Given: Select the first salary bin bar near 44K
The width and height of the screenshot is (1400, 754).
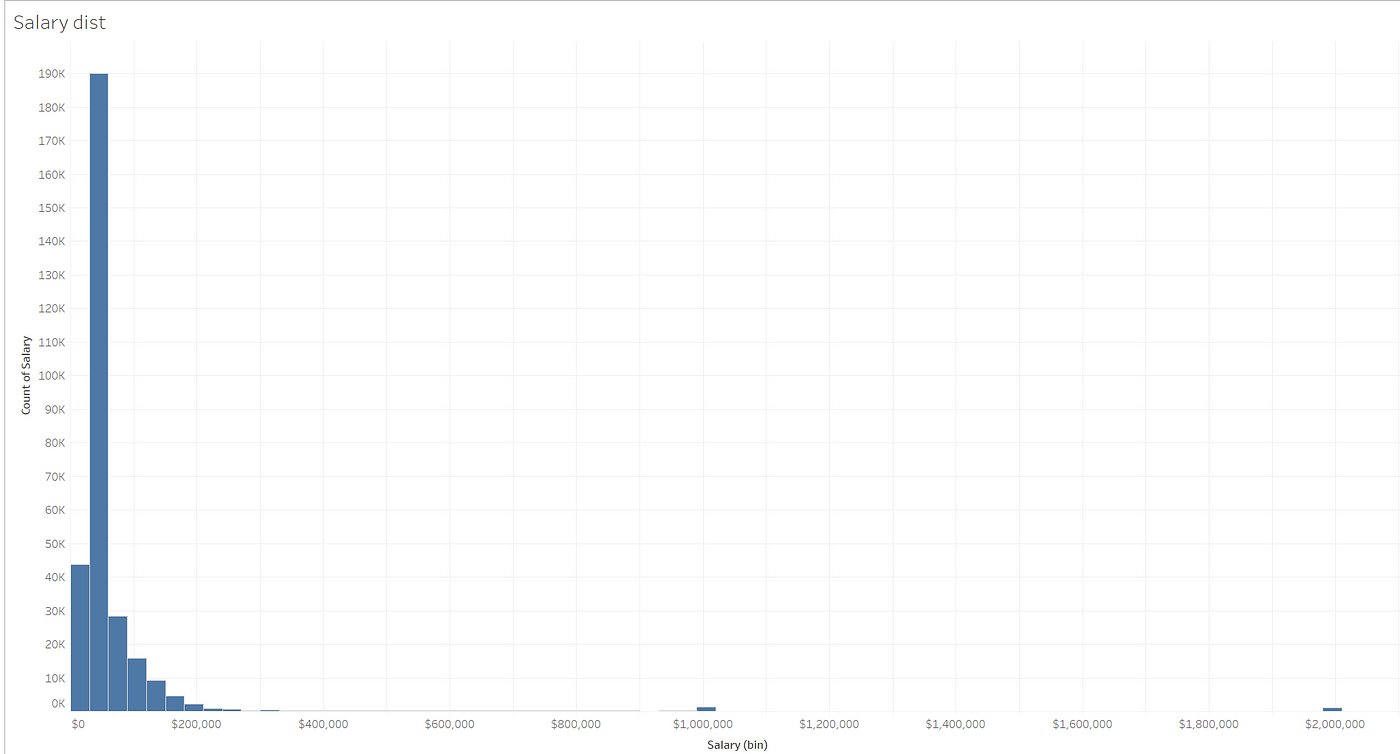Looking at the screenshot, I should tap(80, 638).
